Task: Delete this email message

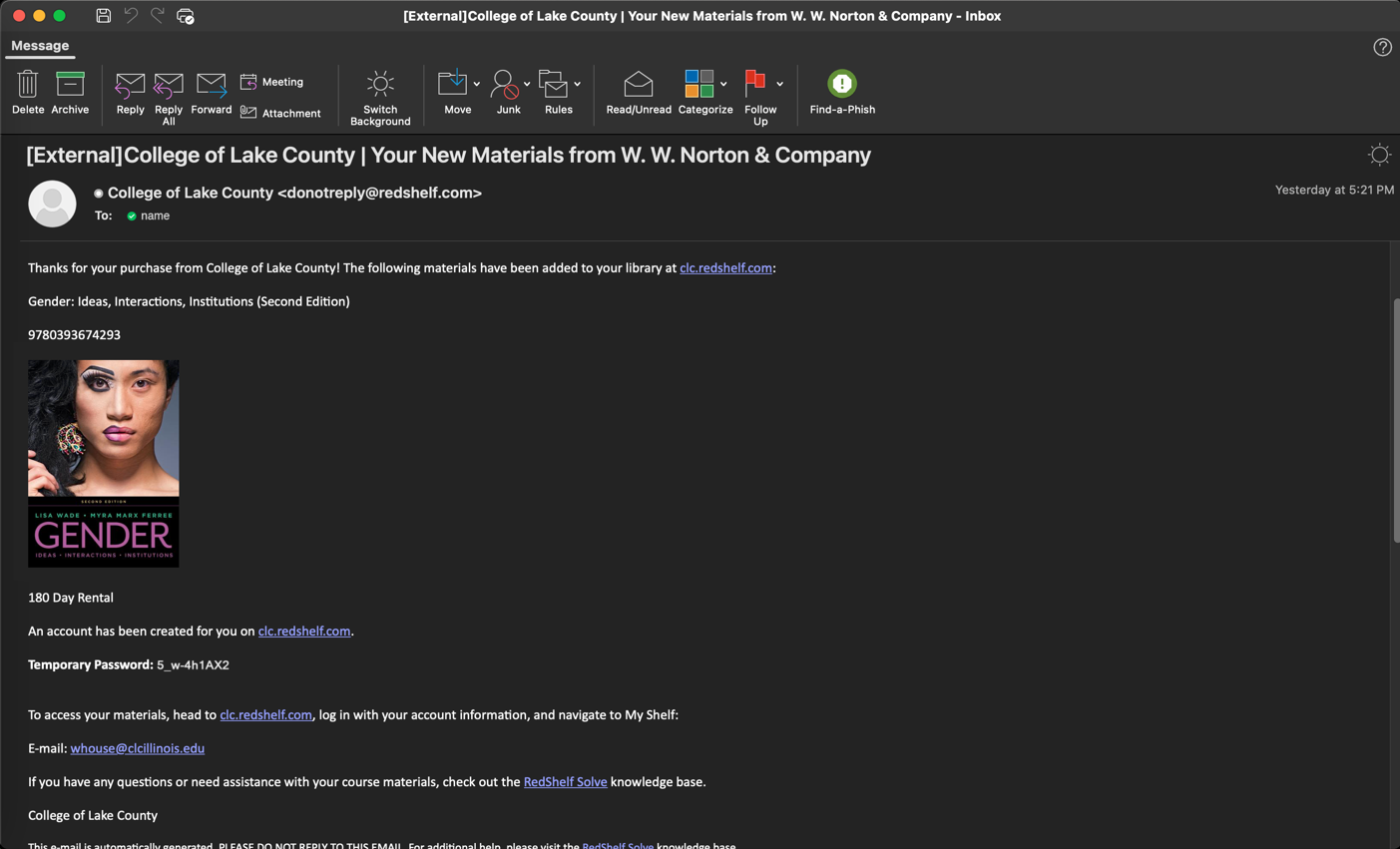Action: tap(28, 94)
